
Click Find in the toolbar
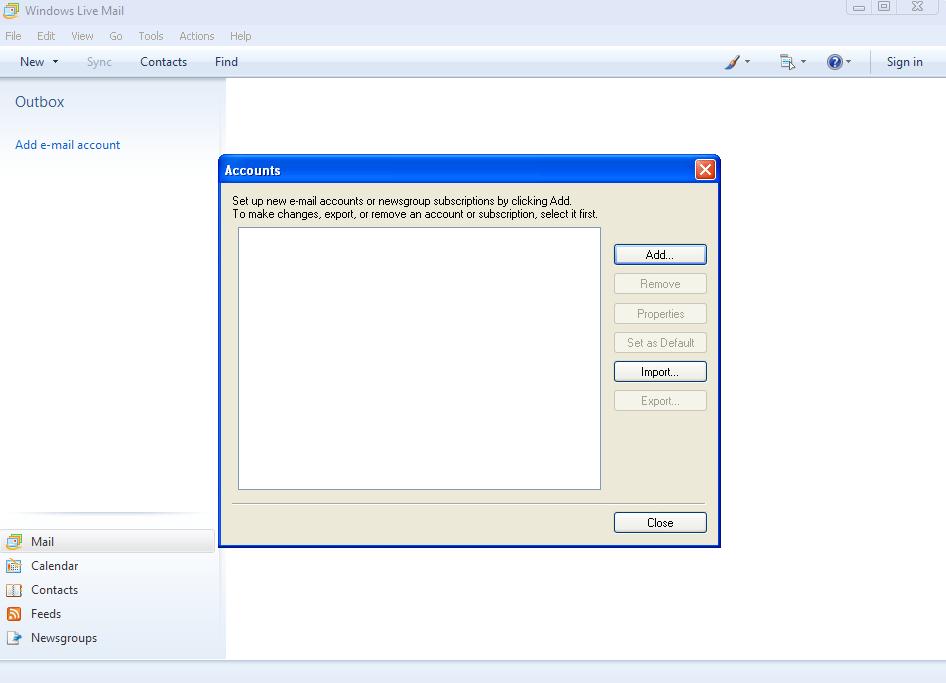226,62
